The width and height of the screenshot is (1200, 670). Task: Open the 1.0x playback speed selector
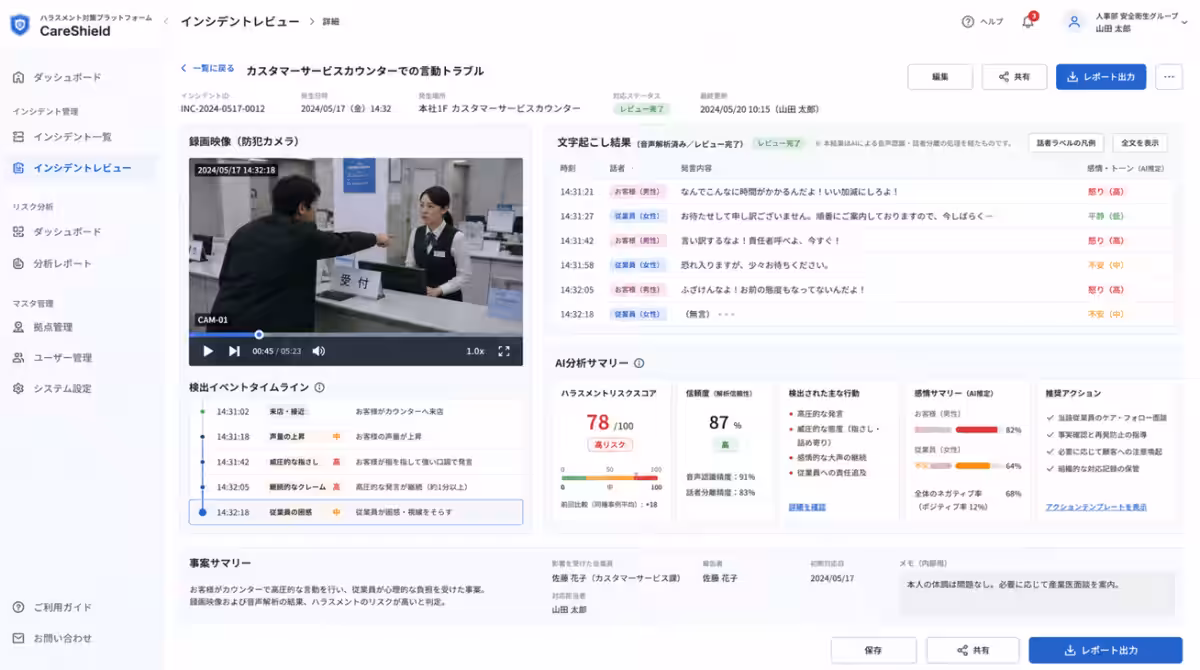(476, 351)
